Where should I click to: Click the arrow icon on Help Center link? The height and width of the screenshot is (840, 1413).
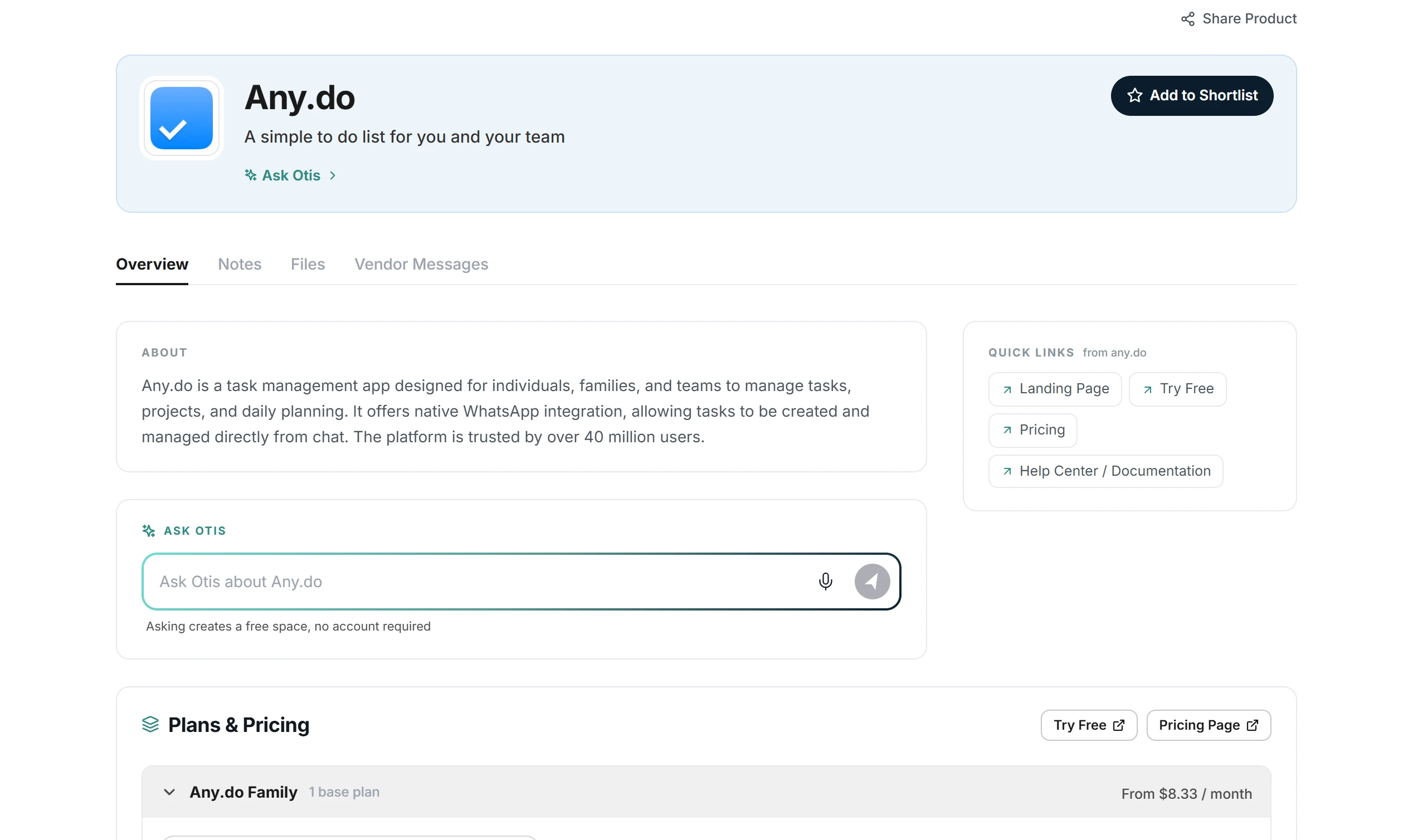tap(1007, 471)
